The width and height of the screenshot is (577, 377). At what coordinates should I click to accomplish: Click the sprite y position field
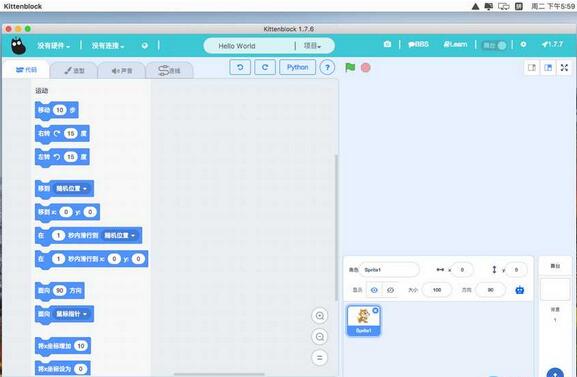tap(516, 270)
